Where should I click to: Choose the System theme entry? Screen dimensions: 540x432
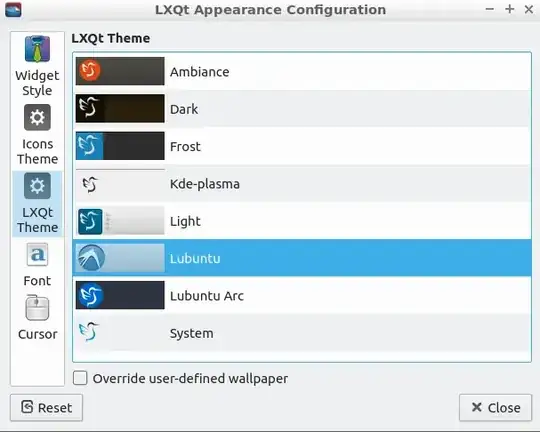coord(302,333)
